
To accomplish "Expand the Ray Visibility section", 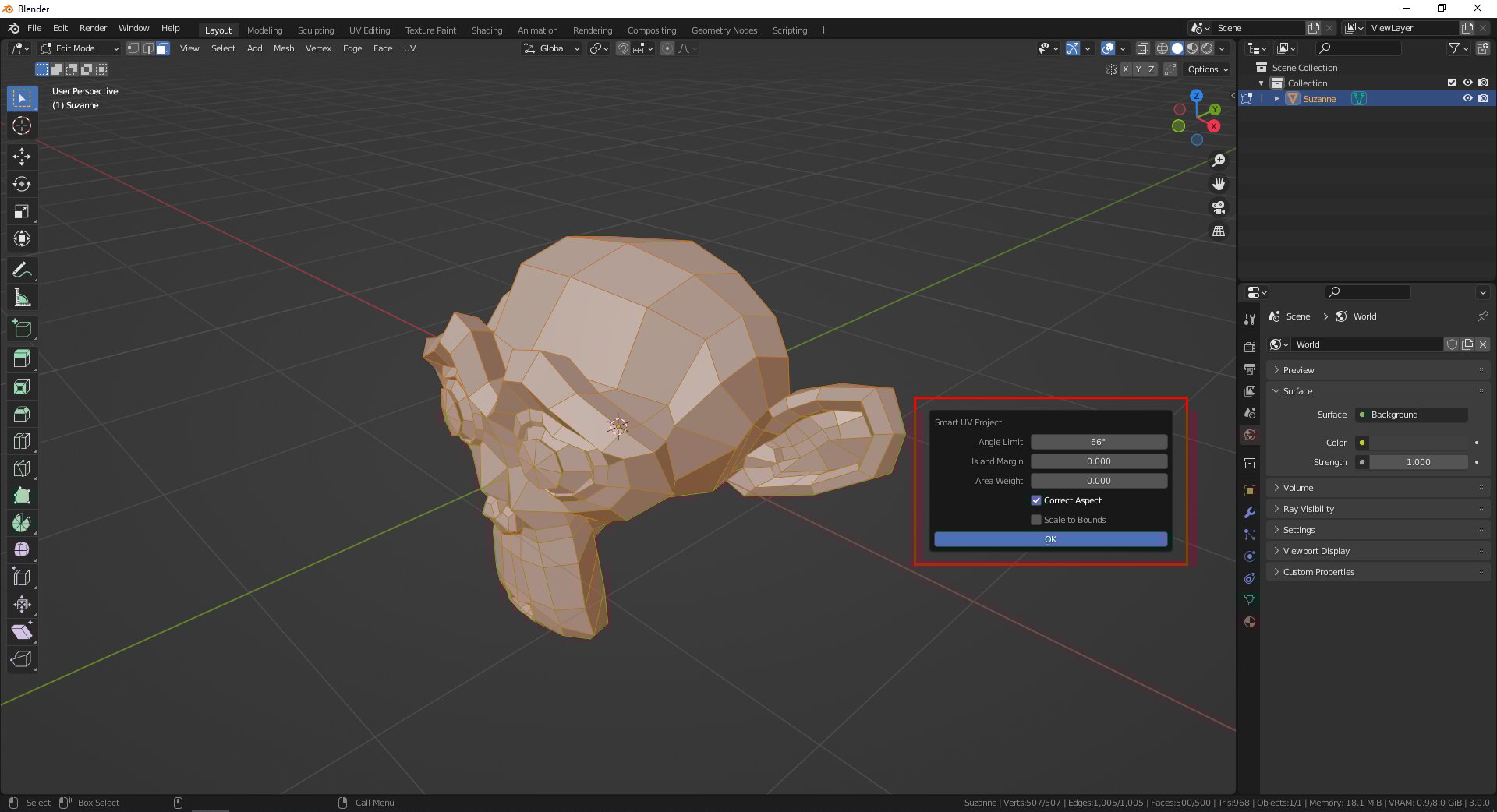I will coord(1308,508).
